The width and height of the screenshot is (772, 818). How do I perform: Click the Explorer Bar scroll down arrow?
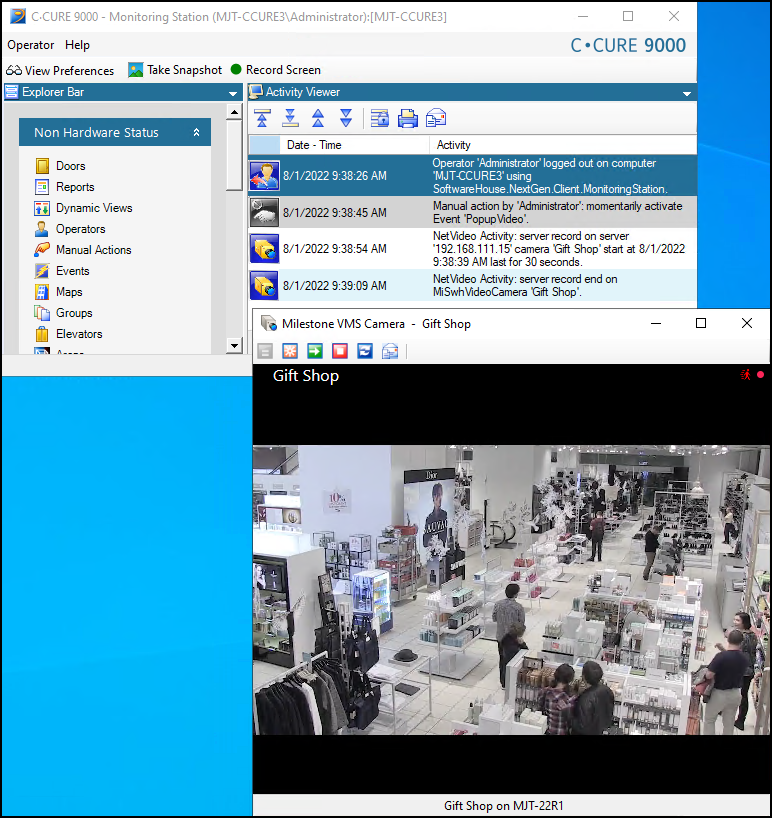pyautogui.click(x=234, y=345)
